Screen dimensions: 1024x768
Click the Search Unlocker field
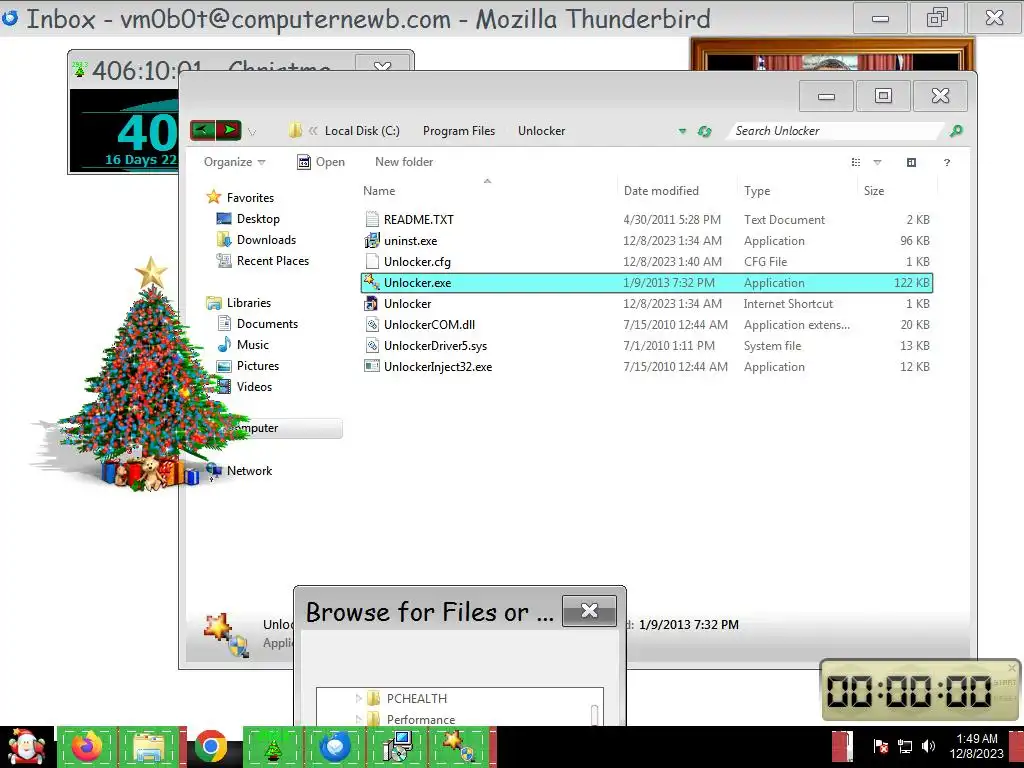click(837, 131)
